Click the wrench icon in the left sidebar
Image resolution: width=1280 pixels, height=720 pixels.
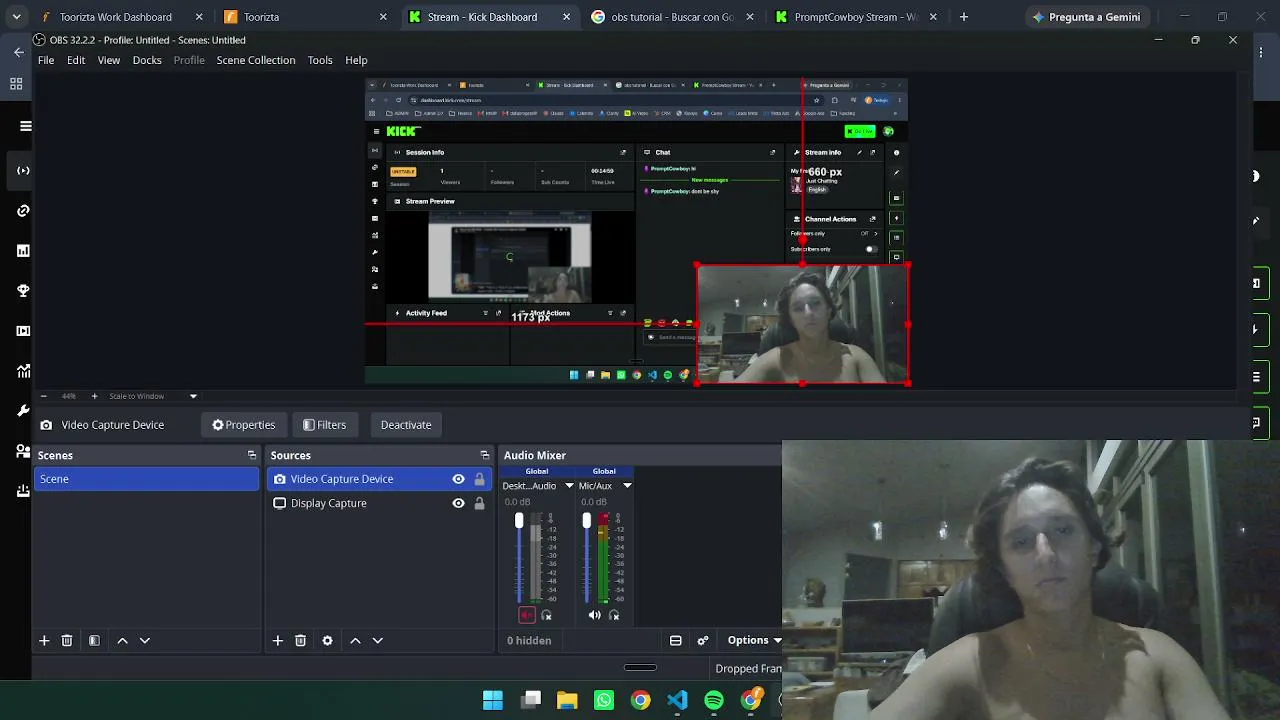23,410
